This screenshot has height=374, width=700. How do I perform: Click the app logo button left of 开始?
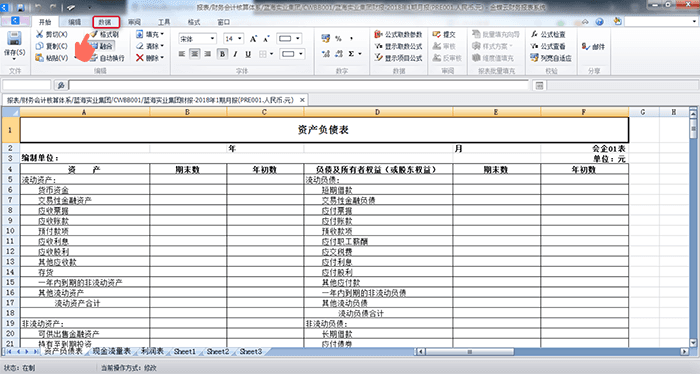click(x=15, y=21)
